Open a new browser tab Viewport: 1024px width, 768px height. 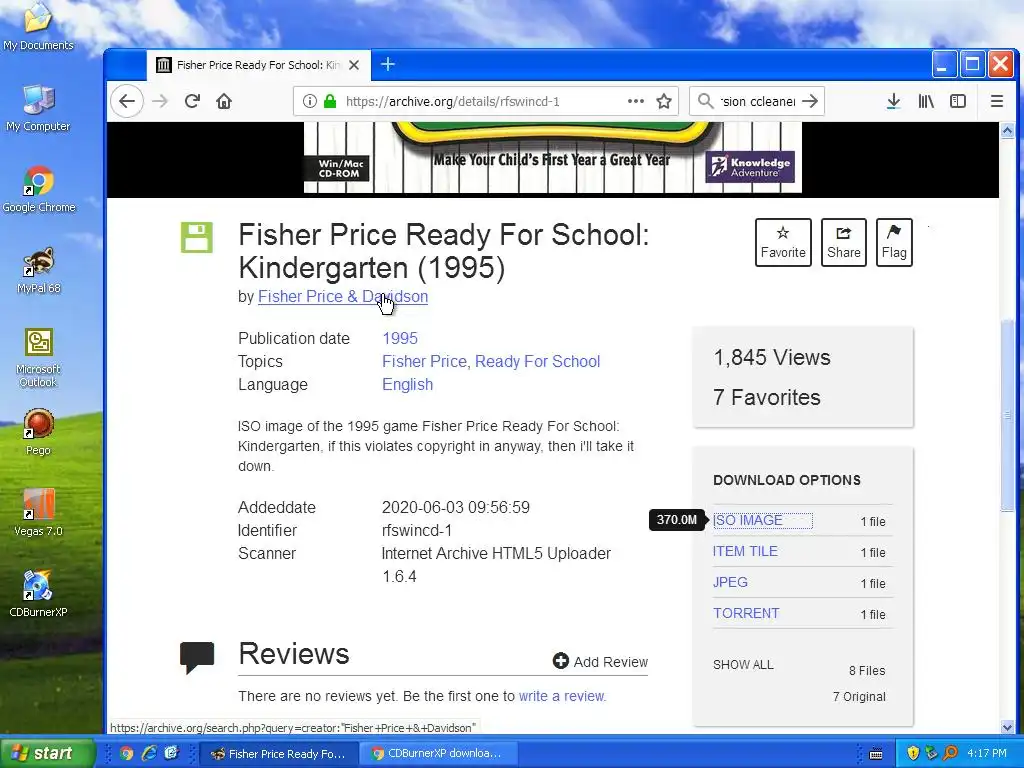388,64
